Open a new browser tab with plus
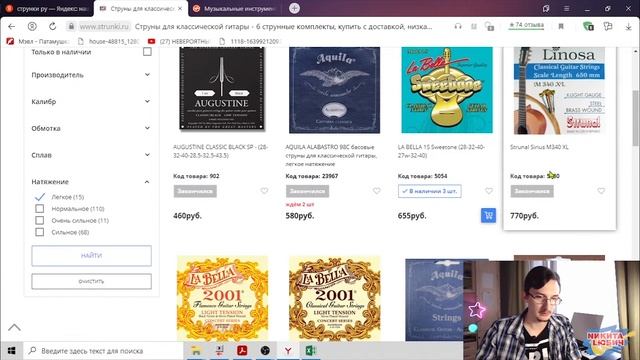This screenshot has width=640, height=360. 294,8
